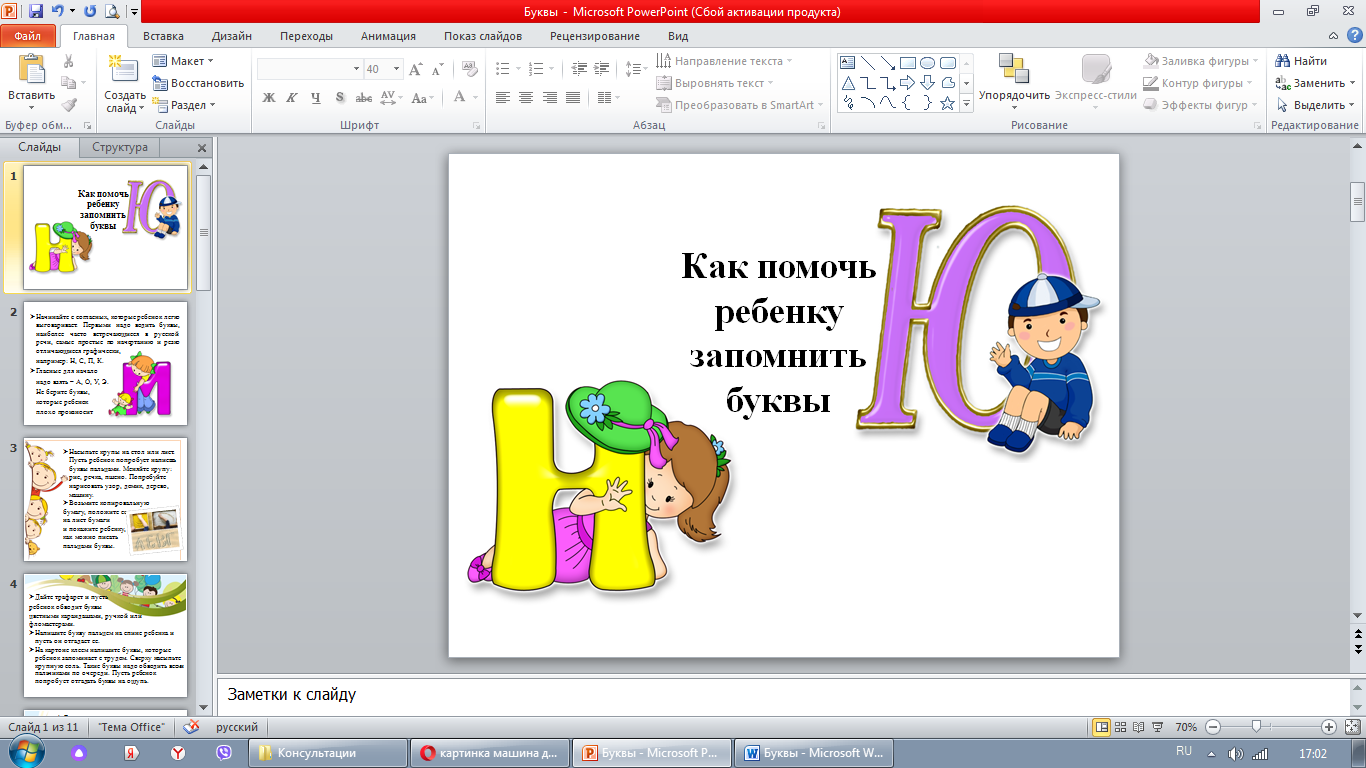
Task: Align text left
Action: point(502,98)
